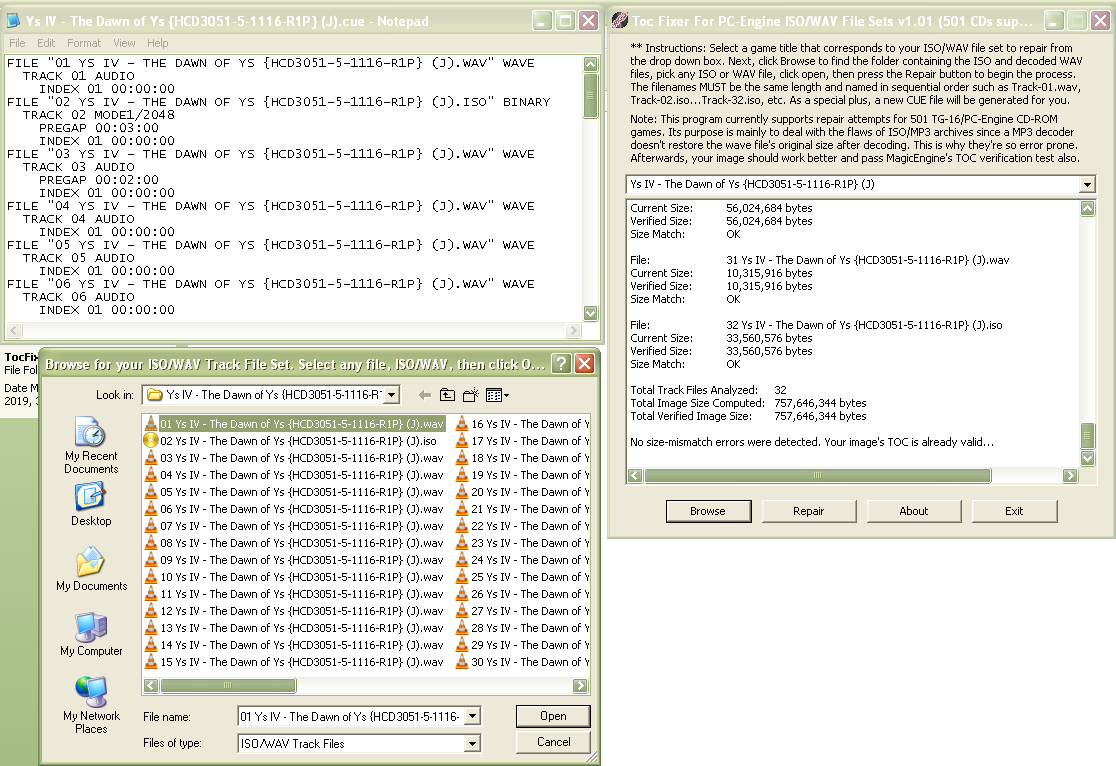
Task: Open My Recent Documents in browse dialog
Action: pyautogui.click(x=91, y=446)
